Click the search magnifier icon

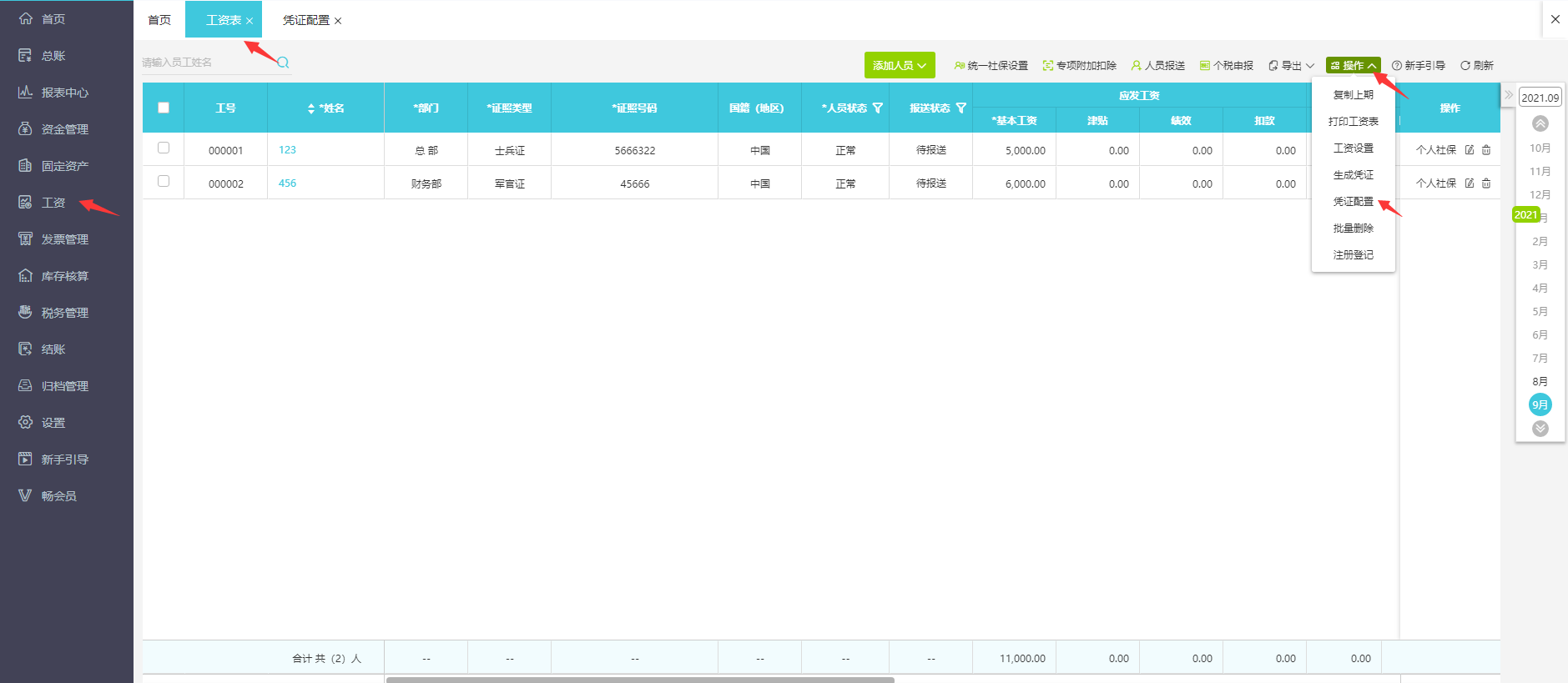(x=283, y=63)
